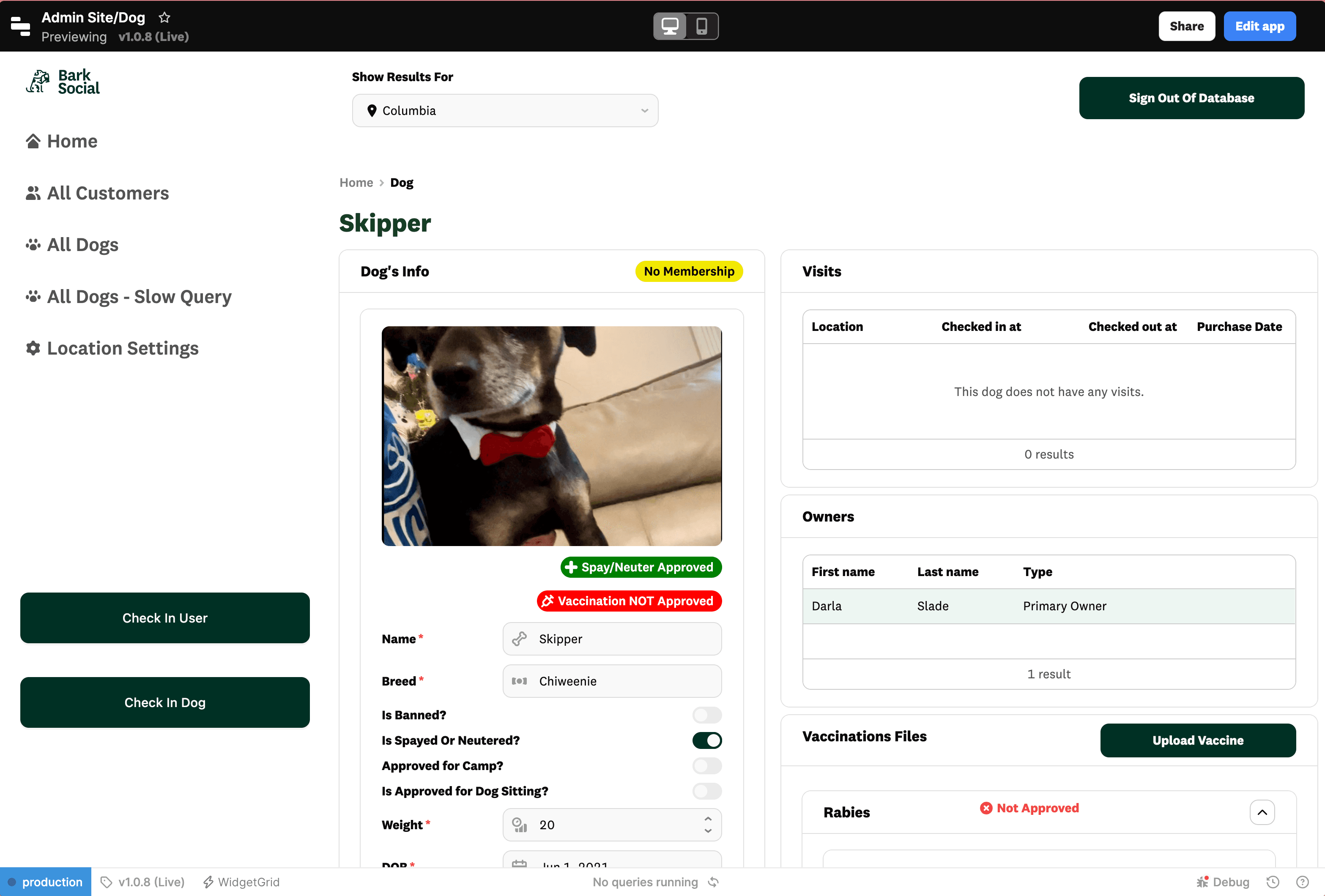Toggle the Is Banned? switch

tap(707, 715)
